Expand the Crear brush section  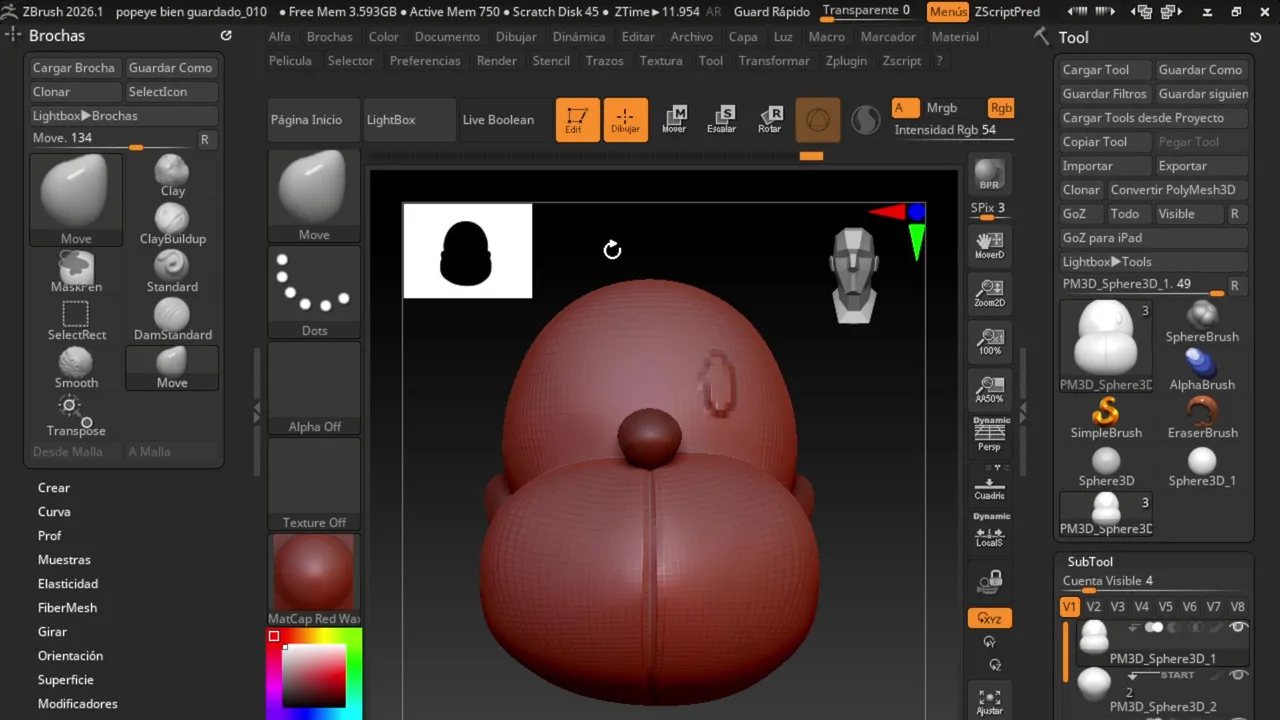[54, 488]
